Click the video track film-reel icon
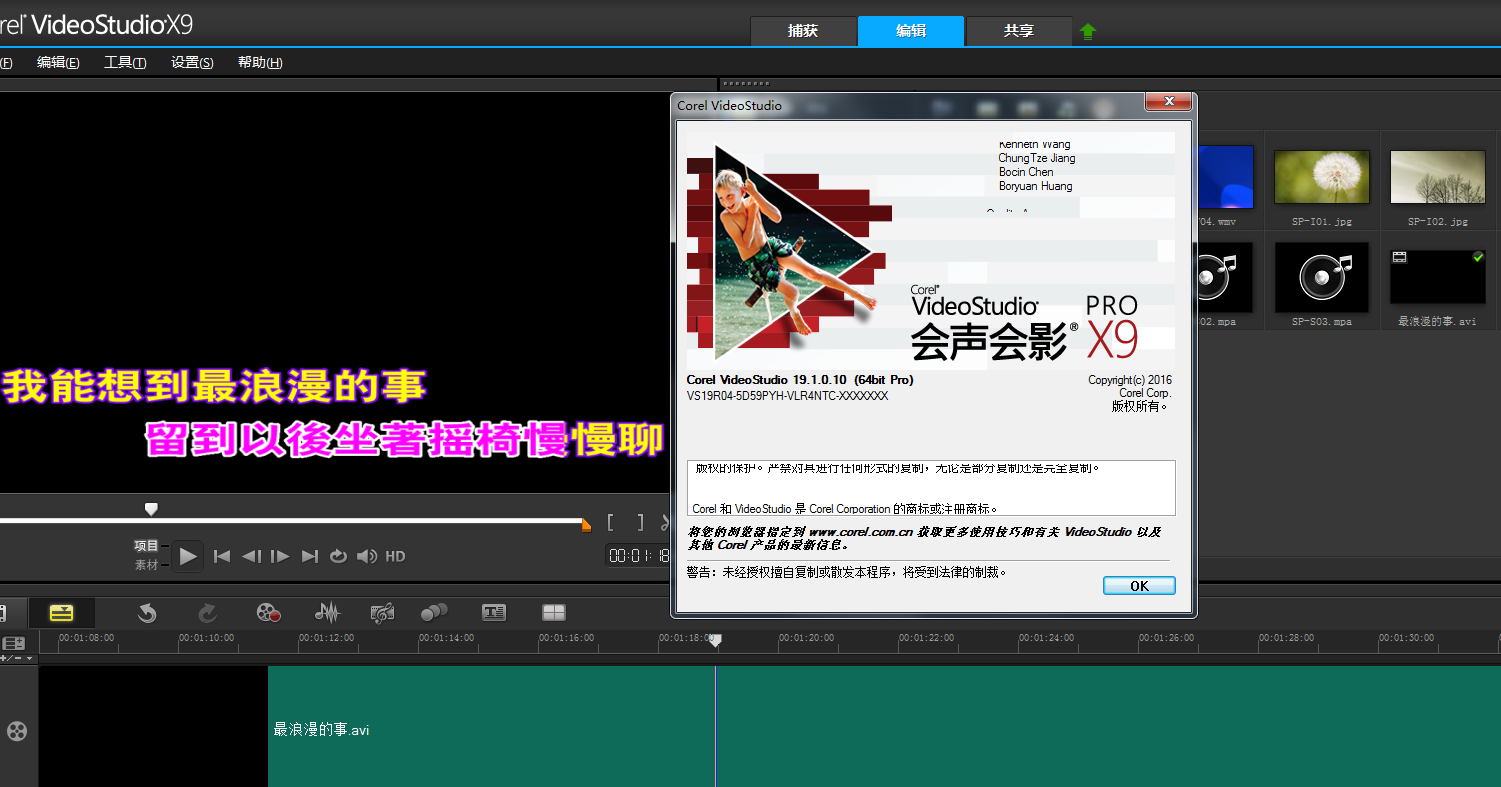The width and height of the screenshot is (1501, 787). point(17,730)
